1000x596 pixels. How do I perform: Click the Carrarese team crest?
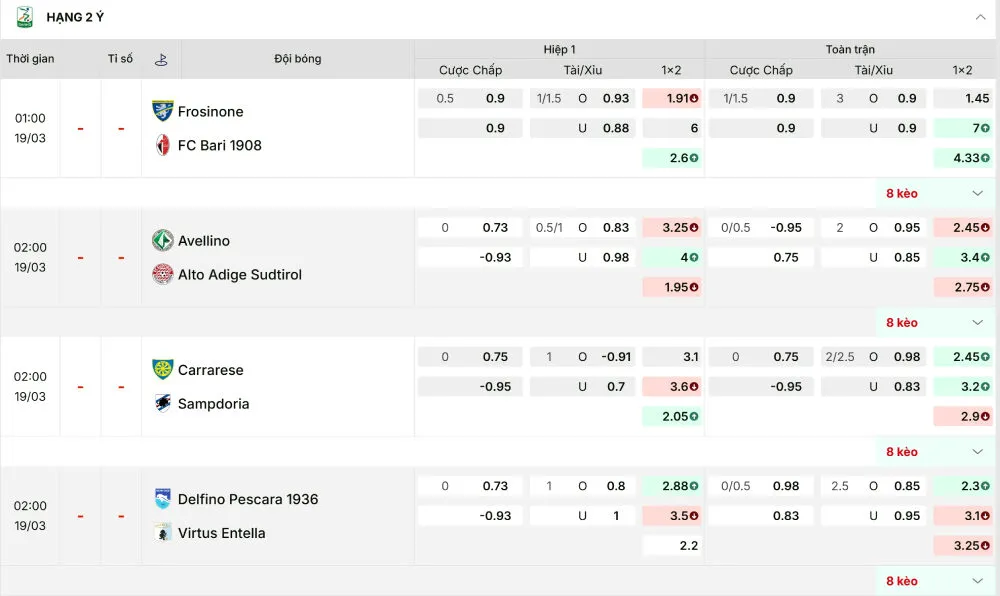(162, 370)
